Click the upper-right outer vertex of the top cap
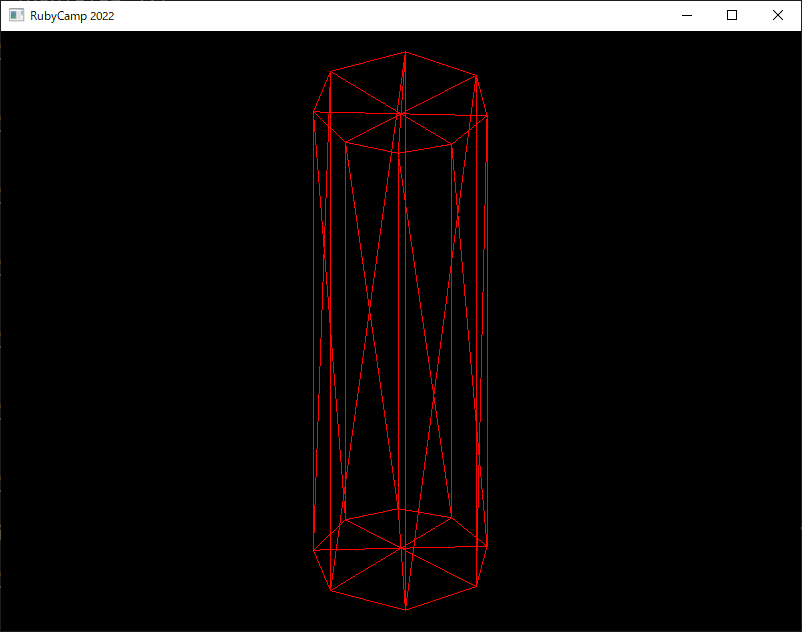This screenshot has height=632, width=802. click(476, 76)
